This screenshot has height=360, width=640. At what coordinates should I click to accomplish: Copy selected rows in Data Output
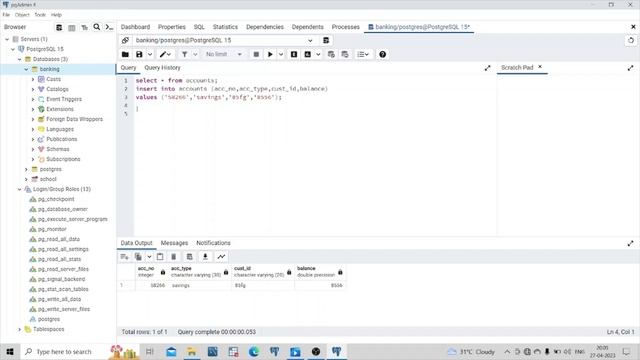(x=138, y=257)
